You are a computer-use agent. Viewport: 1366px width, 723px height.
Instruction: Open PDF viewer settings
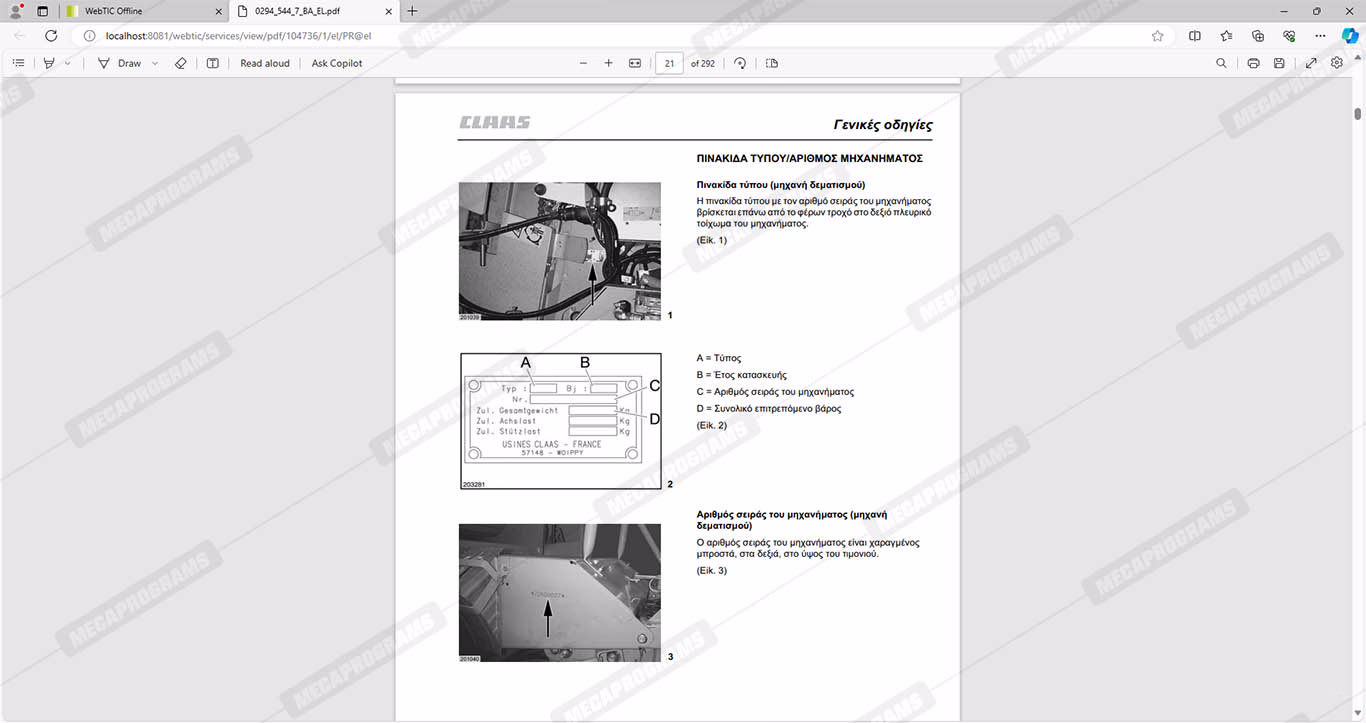tap(1337, 63)
